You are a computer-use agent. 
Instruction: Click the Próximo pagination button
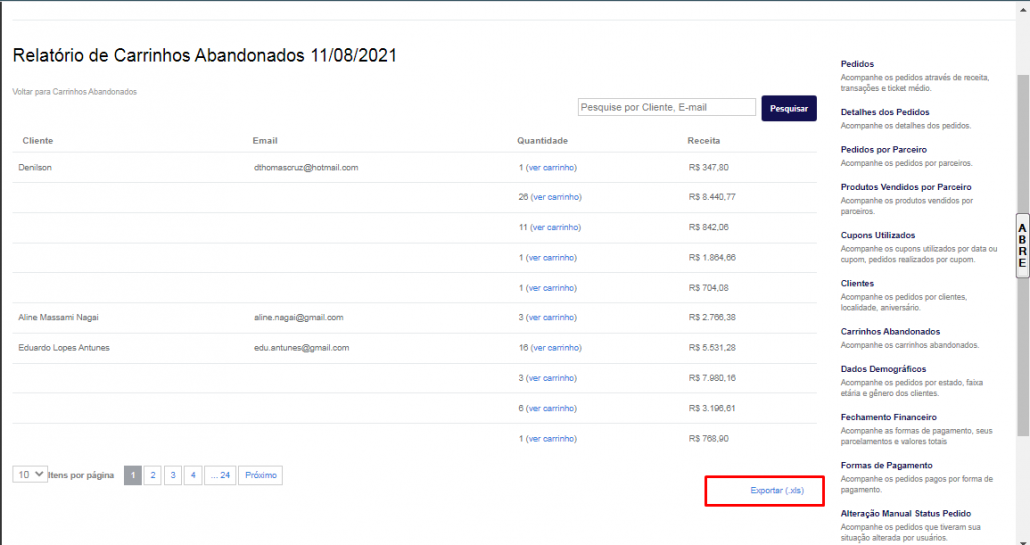pos(260,475)
